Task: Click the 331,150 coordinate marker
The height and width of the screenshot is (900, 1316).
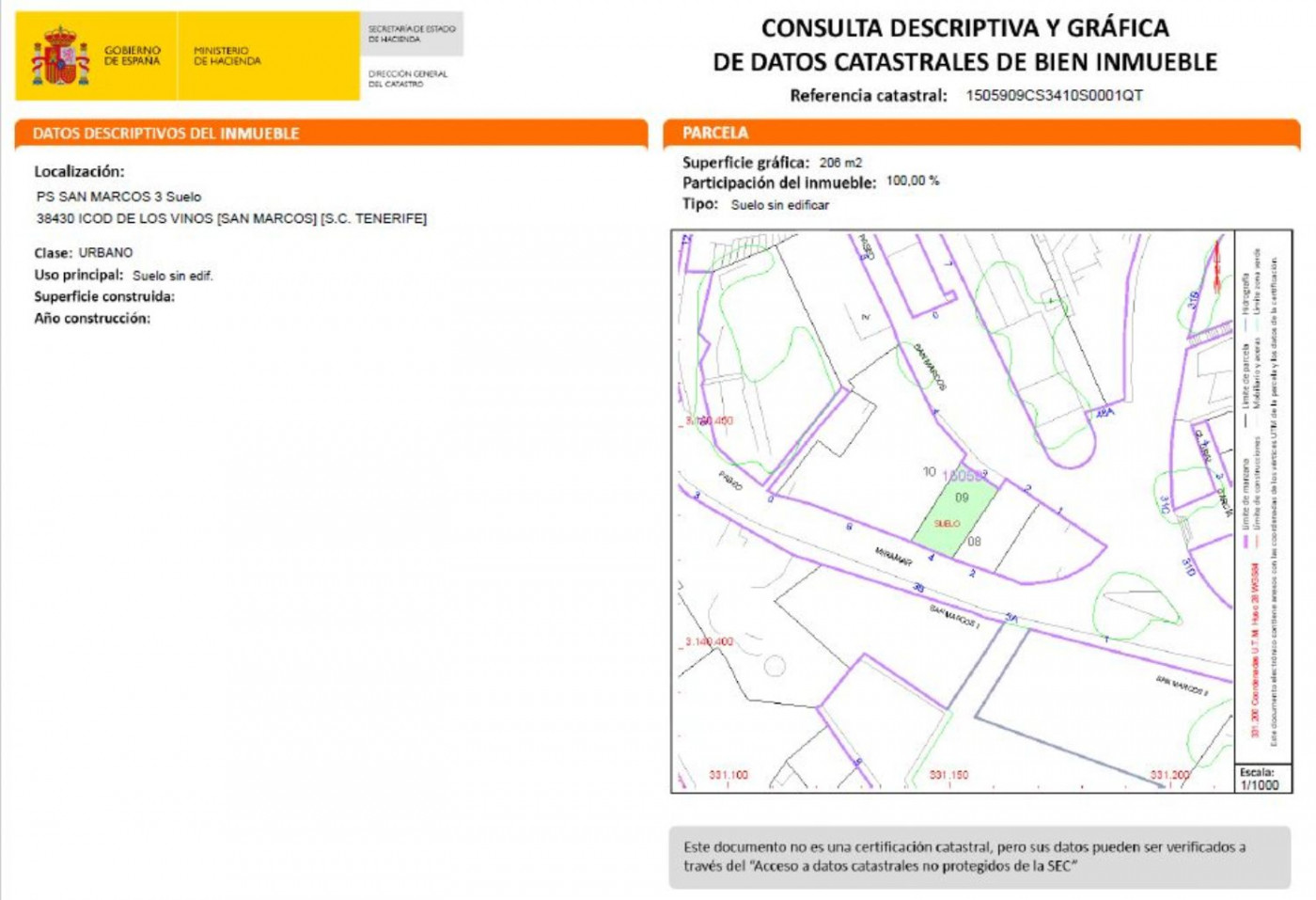Action: pyautogui.click(x=948, y=775)
